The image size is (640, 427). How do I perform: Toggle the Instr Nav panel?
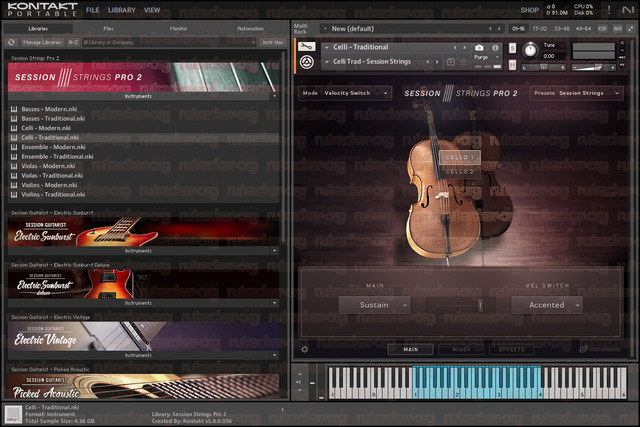coord(273,42)
